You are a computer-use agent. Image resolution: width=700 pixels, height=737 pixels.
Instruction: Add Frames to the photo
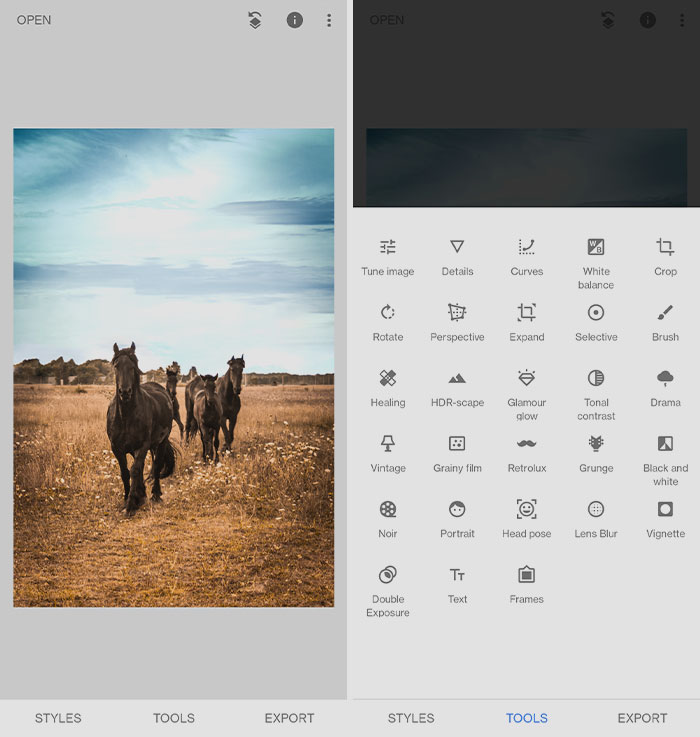coord(526,584)
